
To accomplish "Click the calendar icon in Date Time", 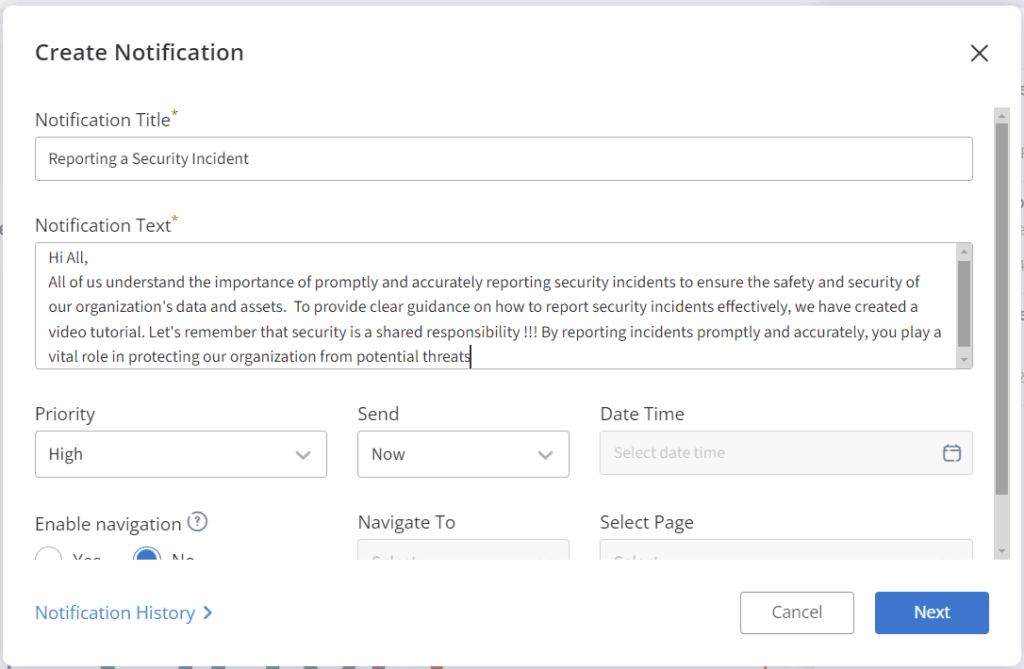I will [x=951, y=453].
